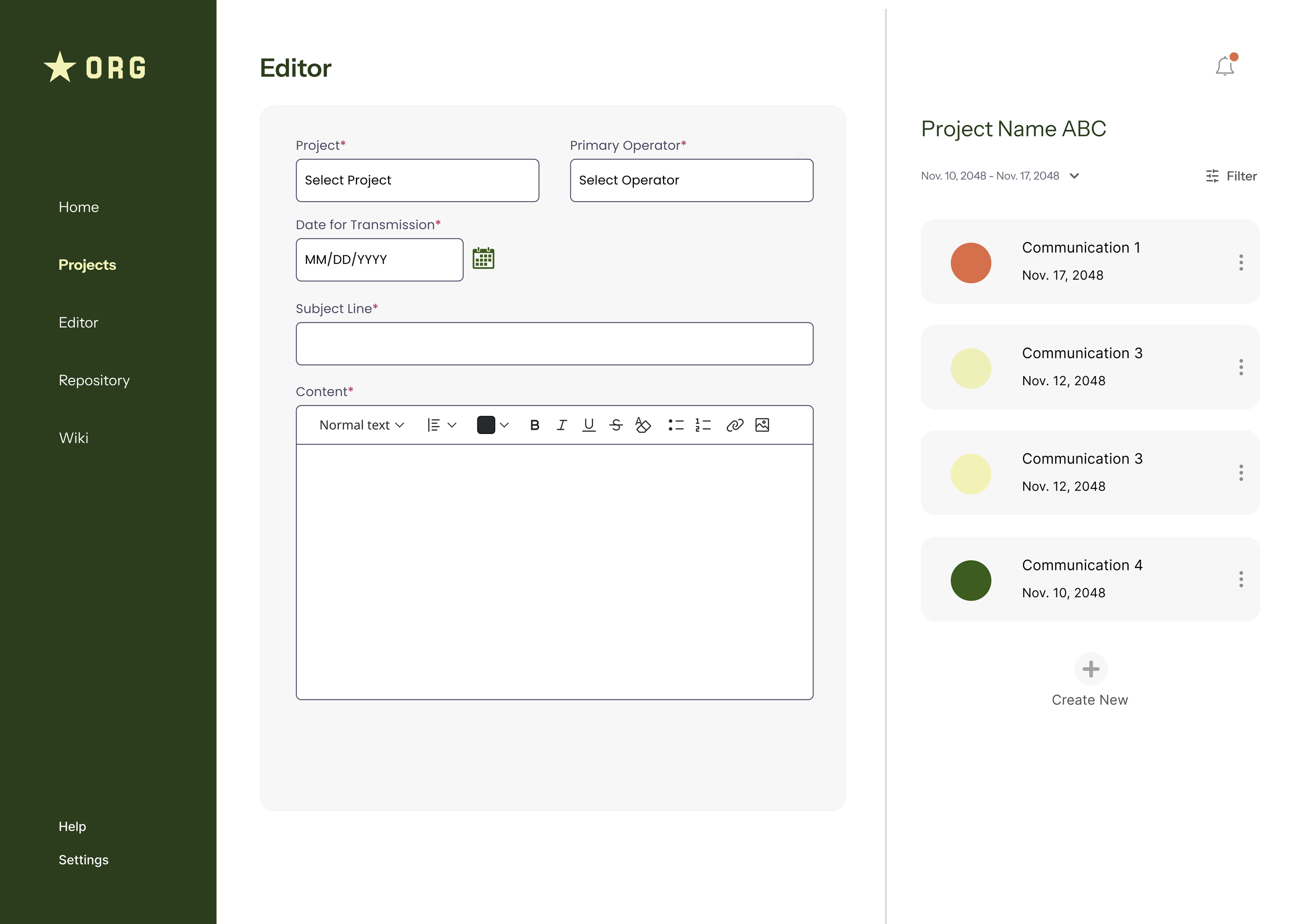Click the Nov. 10, 2048 date text
The height and width of the screenshot is (924, 1299).
click(x=1064, y=593)
